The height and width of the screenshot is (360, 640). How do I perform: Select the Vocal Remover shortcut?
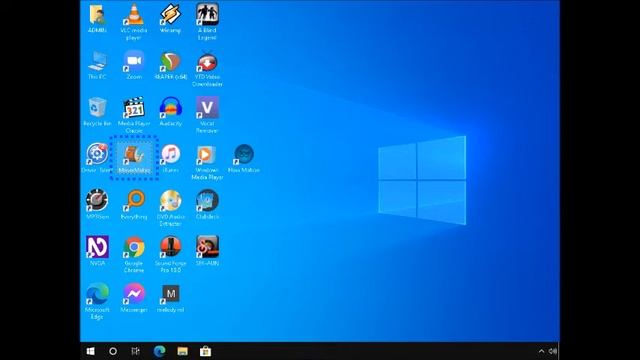(207, 108)
